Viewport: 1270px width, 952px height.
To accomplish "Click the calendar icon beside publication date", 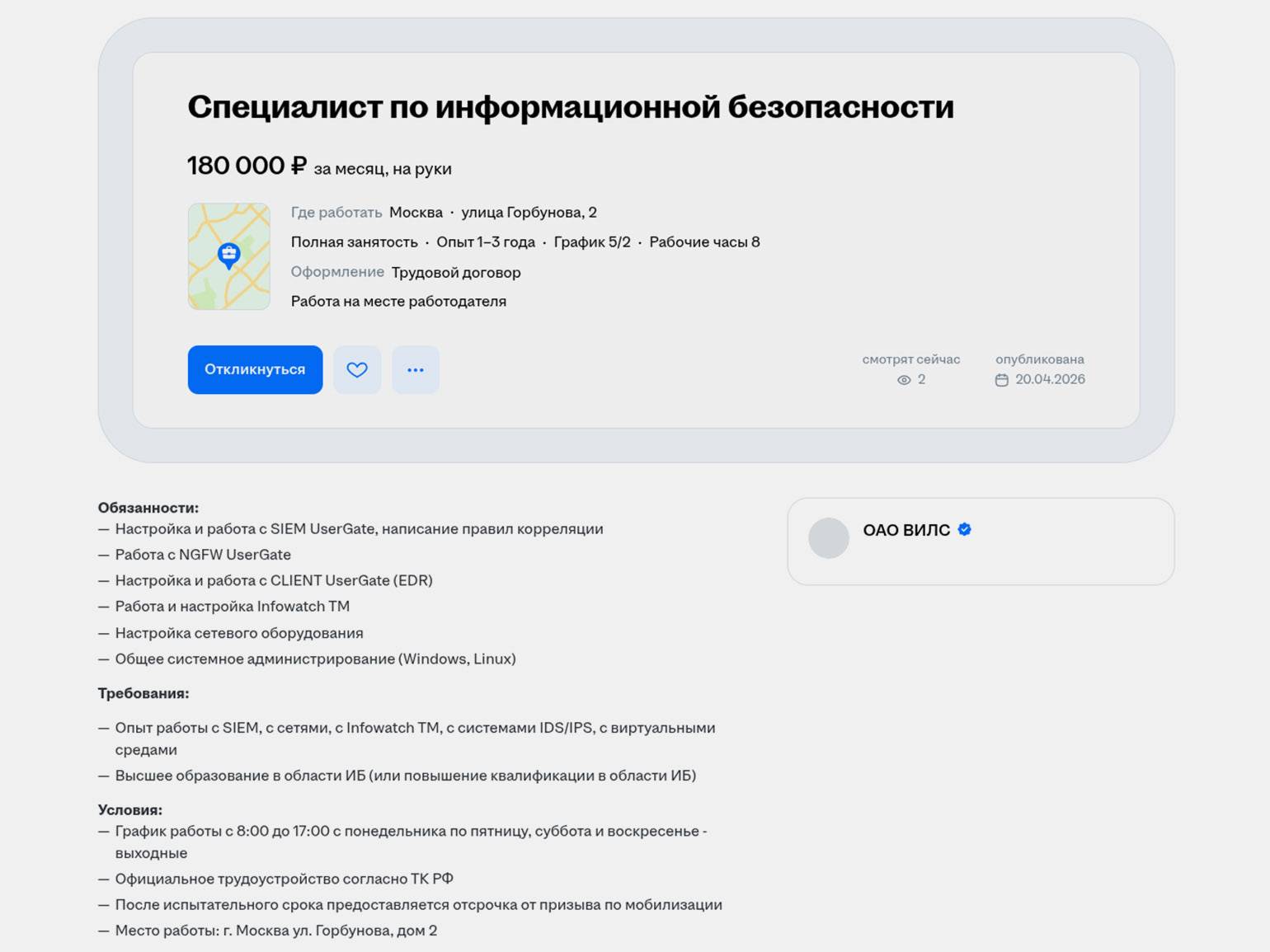I will 1002,380.
